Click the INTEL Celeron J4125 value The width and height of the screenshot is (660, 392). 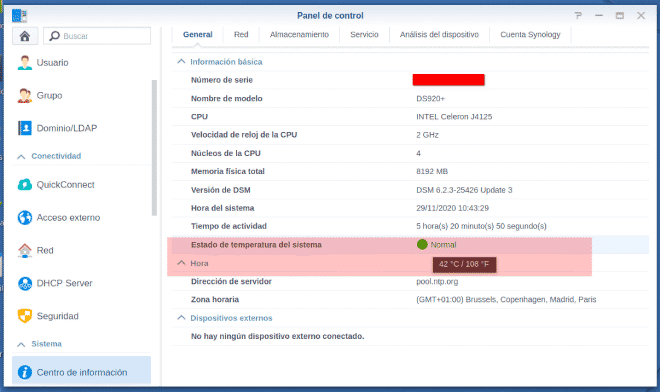point(454,117)
